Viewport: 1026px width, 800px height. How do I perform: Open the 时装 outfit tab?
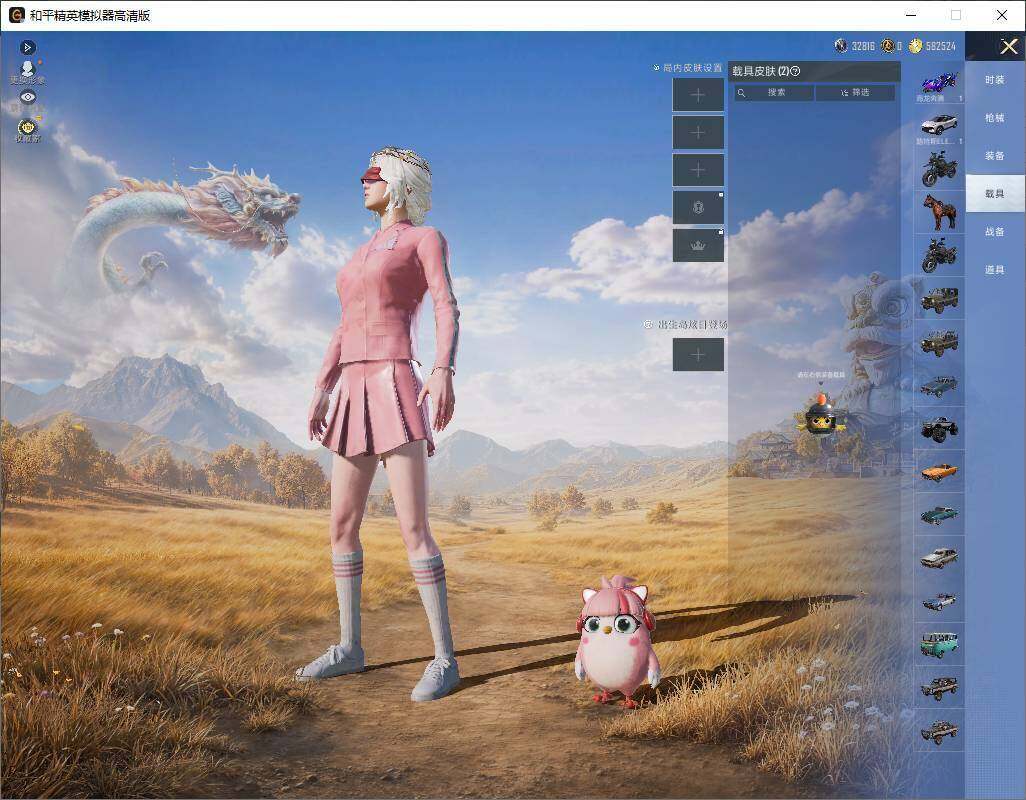click(x=995, y=80)
